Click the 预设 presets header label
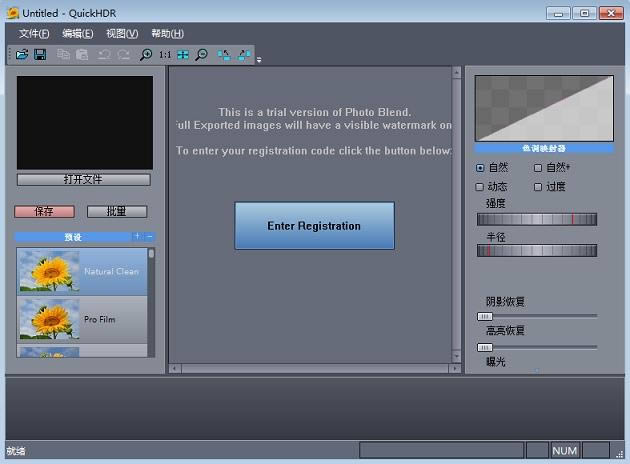This screenshot has width=630, height=464. [73, 237]
